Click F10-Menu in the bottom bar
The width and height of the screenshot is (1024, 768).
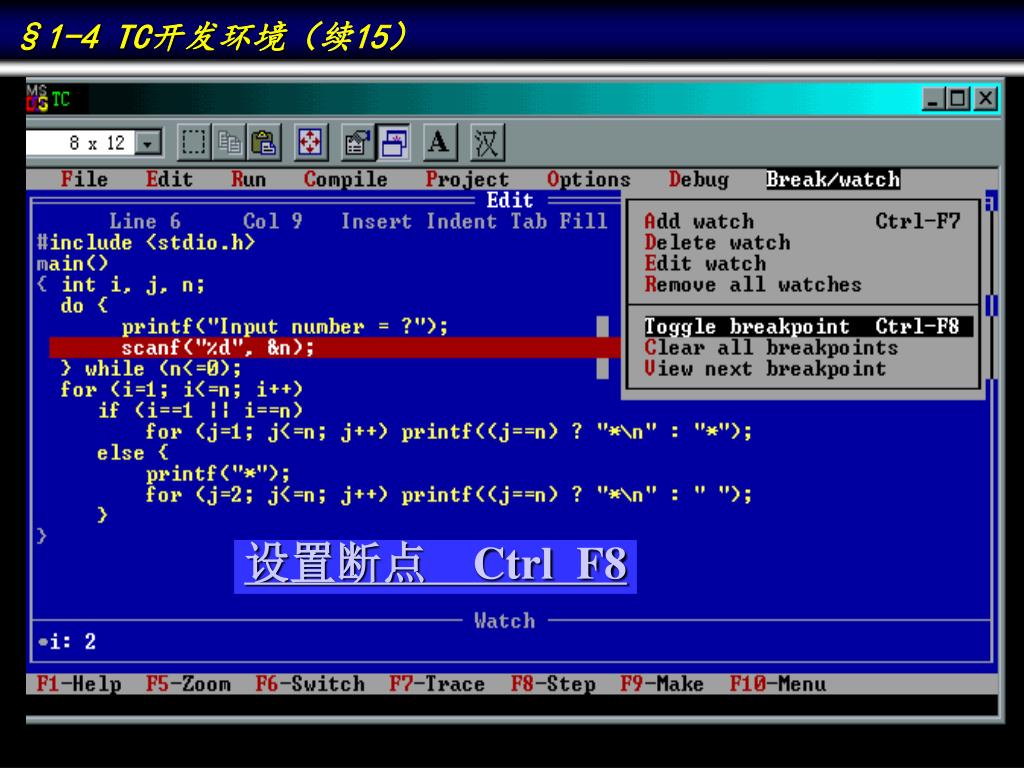[x=777, y=684]
